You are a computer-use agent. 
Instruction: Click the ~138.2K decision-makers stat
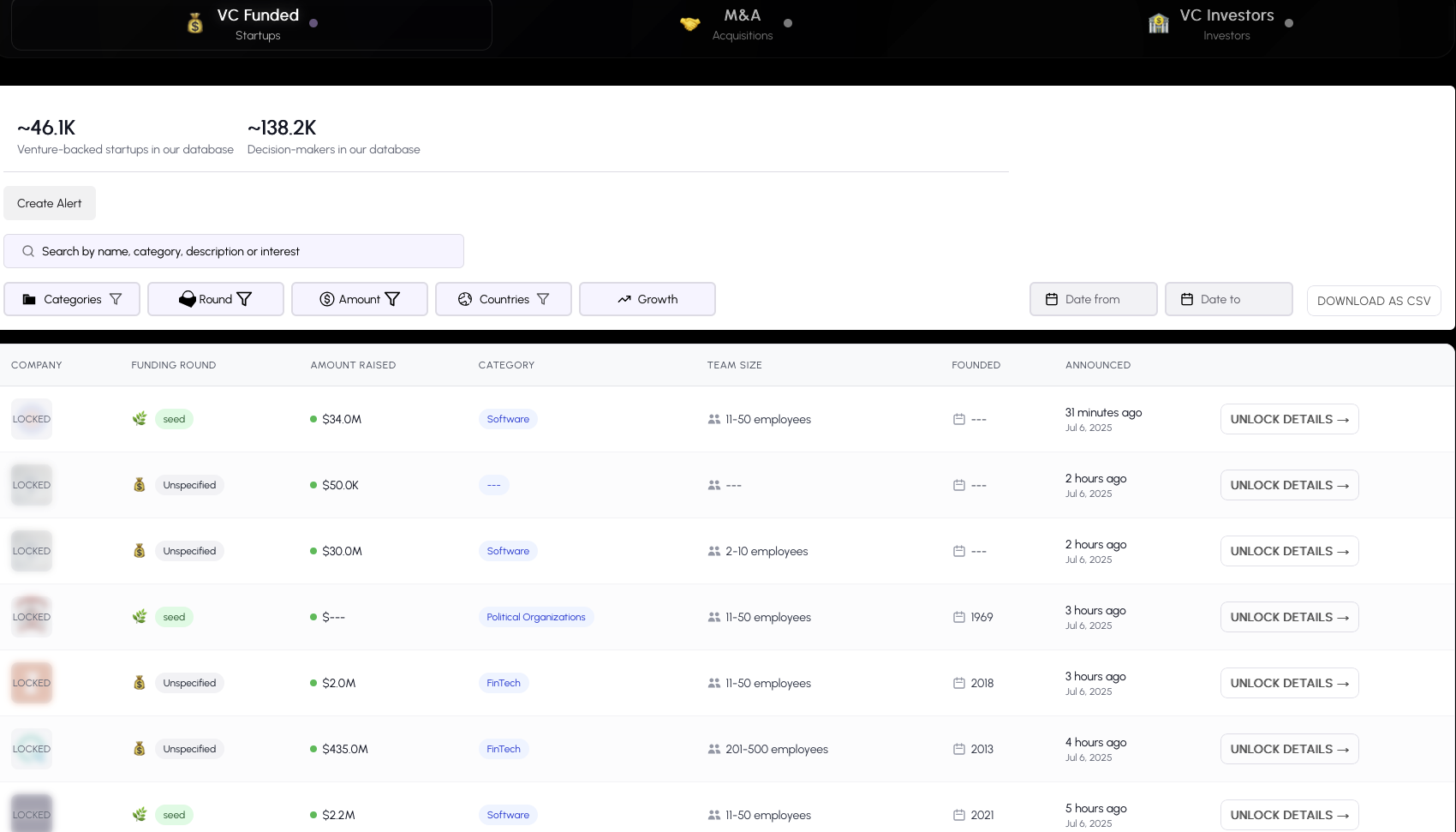tap(334, 137)
